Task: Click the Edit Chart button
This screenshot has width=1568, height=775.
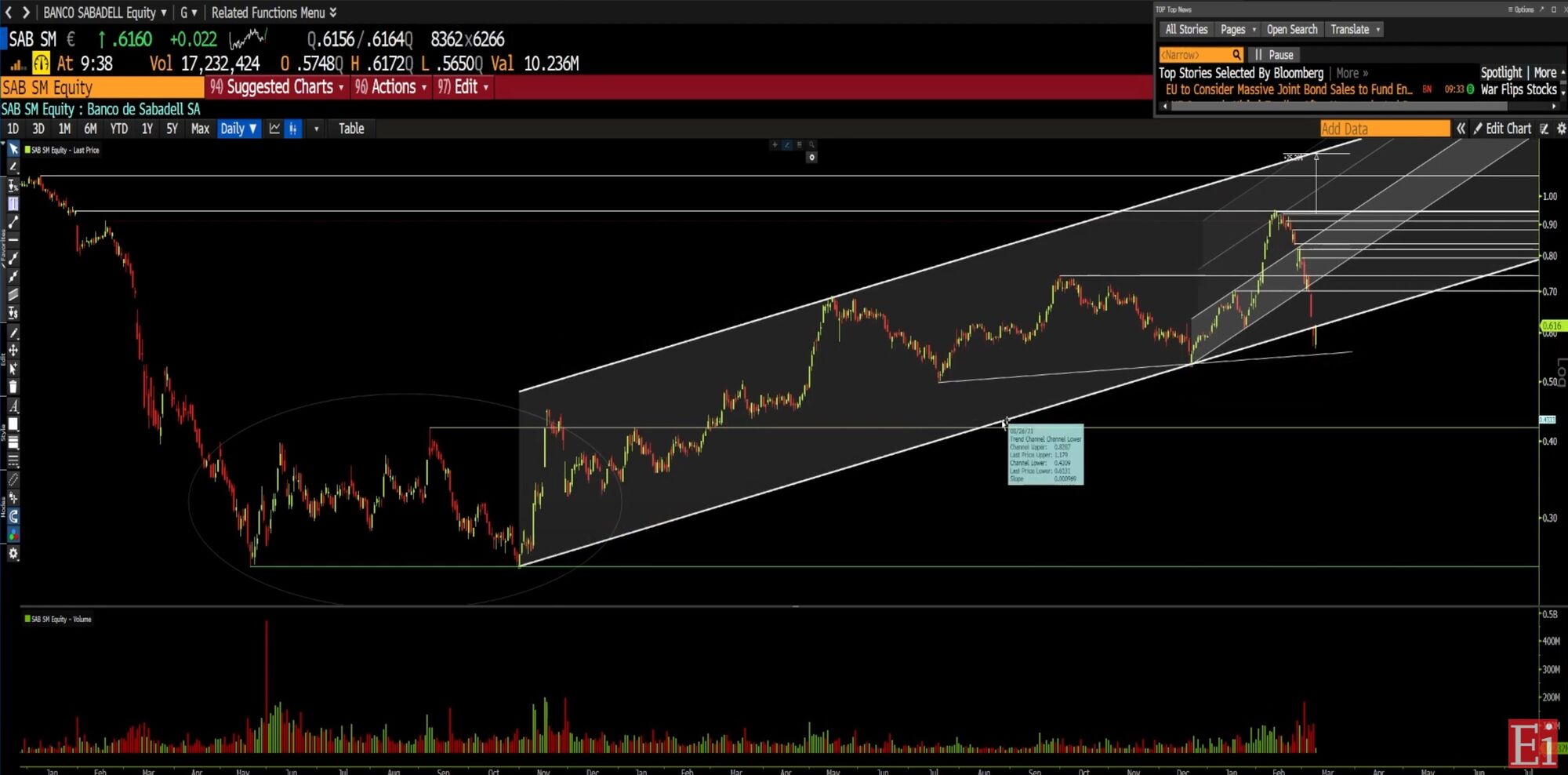Action: (x=1502, y=129)
